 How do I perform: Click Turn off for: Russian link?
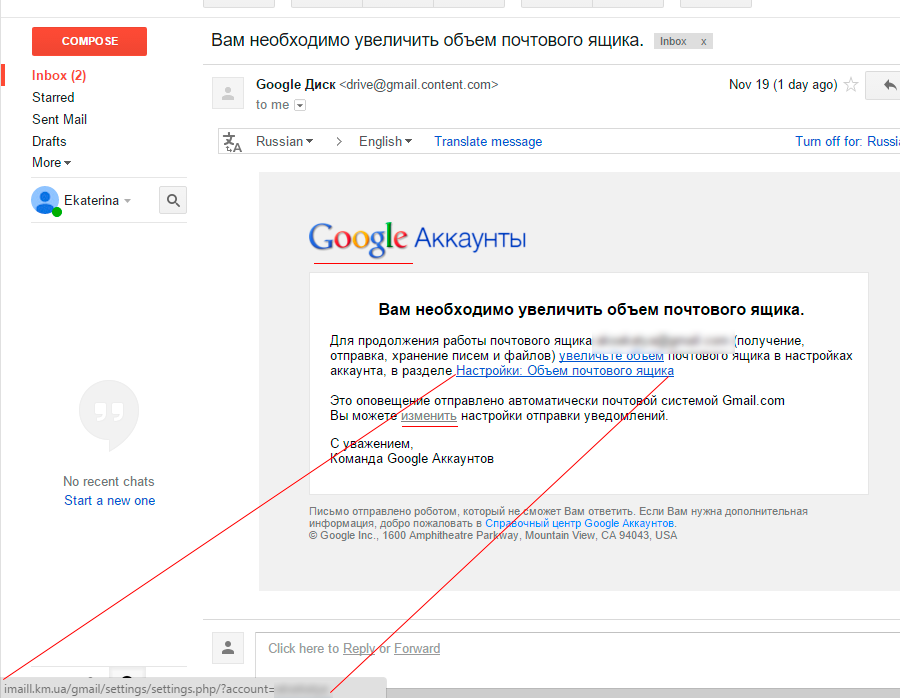tap(847, 141)
